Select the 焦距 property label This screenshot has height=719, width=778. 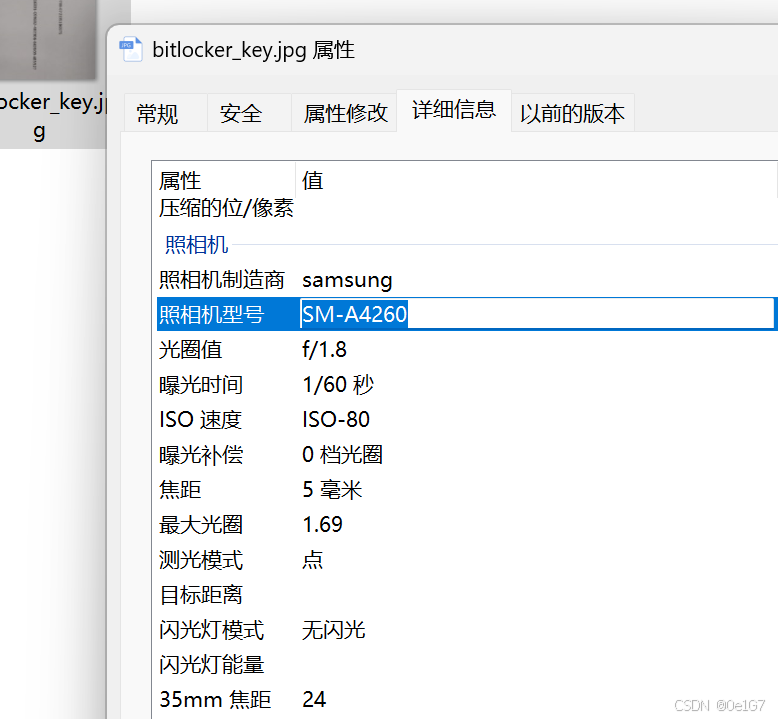click(x=180, y=490)
